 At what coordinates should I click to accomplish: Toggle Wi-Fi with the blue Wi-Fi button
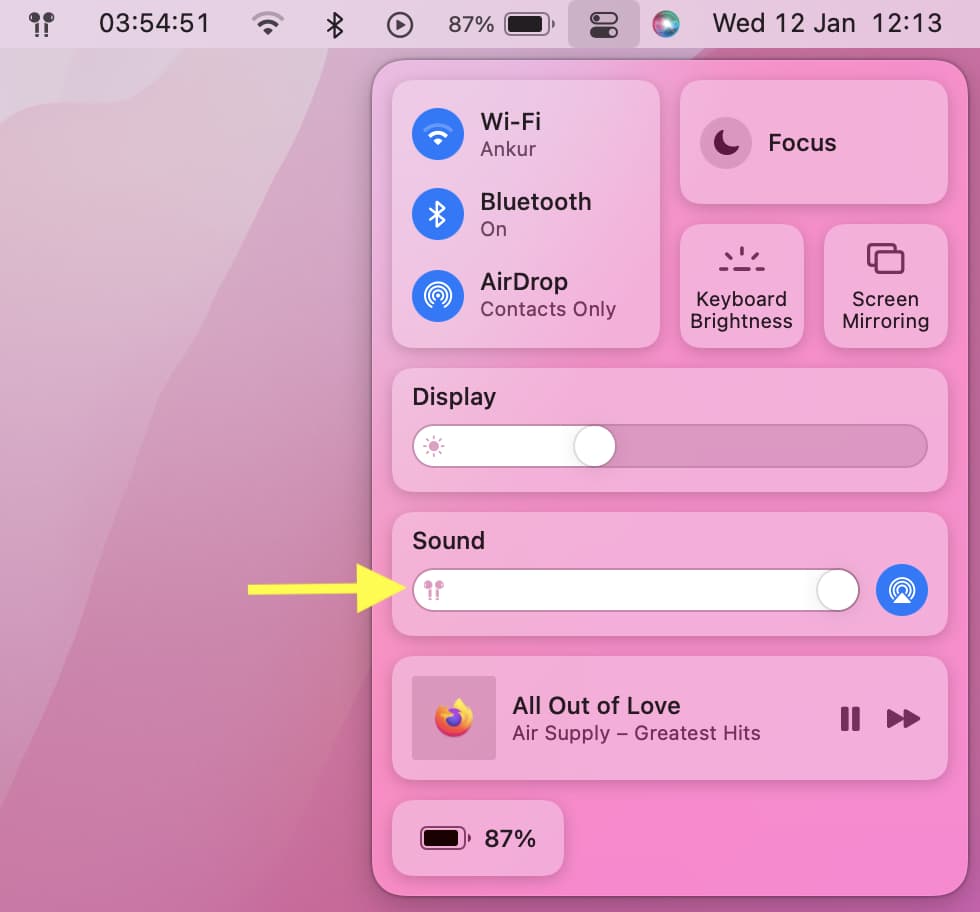[438, 134]
